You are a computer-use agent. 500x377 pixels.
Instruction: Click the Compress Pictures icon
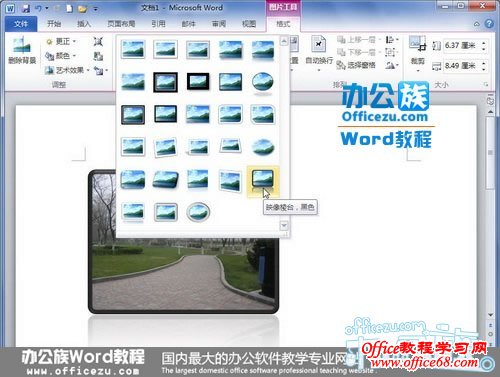tap(98, 41)
